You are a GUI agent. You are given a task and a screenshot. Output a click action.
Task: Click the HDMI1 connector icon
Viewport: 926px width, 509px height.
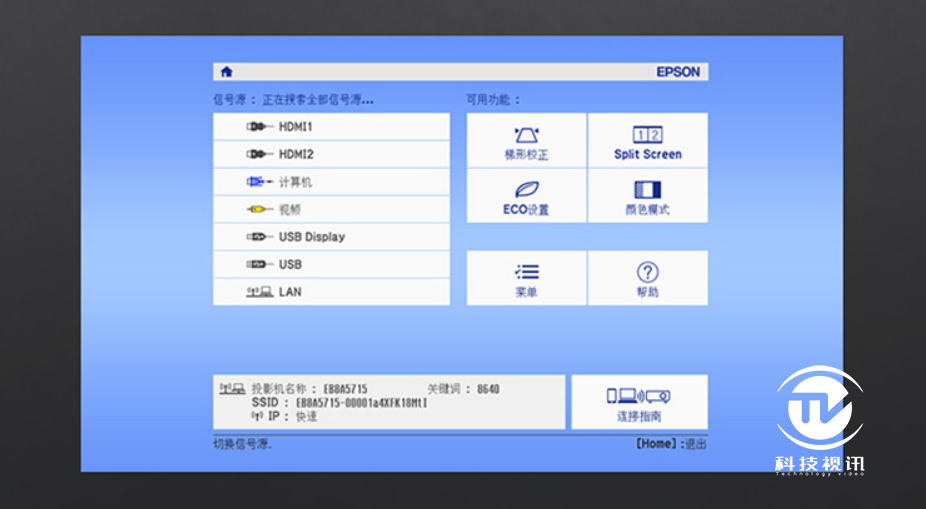260,127
